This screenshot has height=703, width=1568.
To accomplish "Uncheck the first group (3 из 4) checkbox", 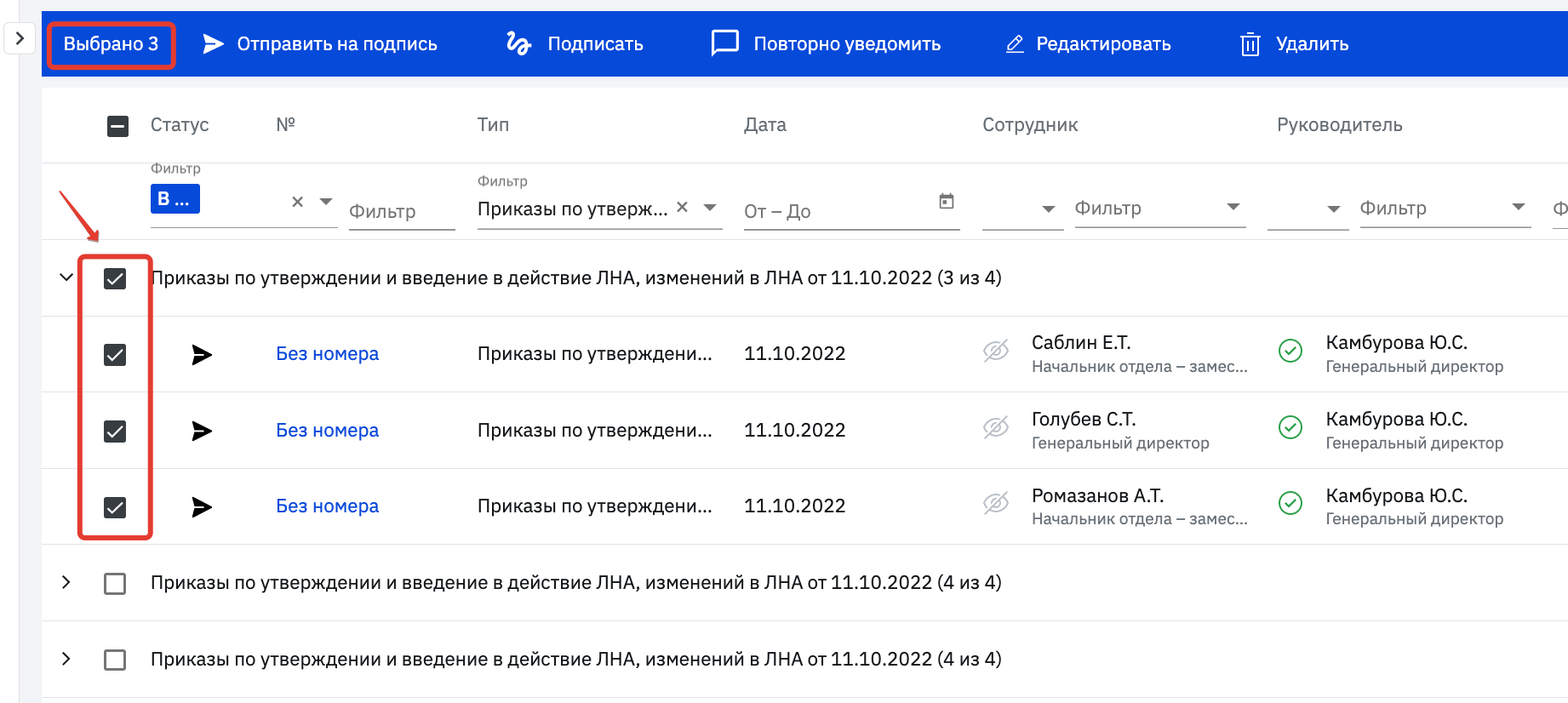I will 115,278.
